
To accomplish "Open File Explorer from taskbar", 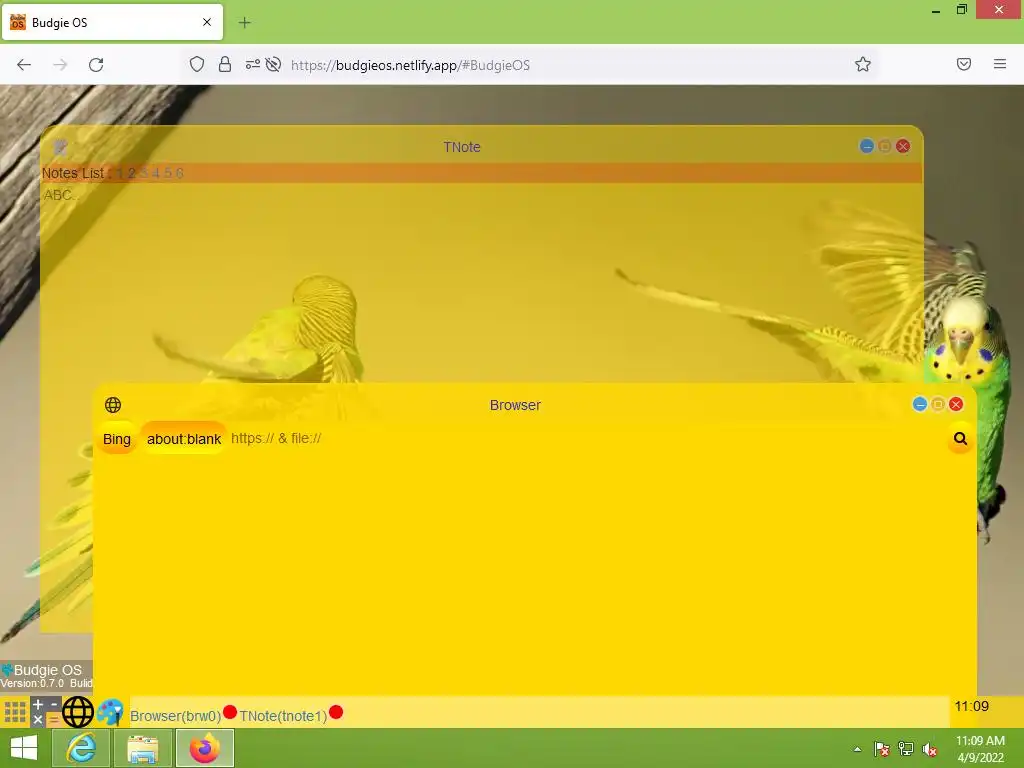I will tap(142, 748).
